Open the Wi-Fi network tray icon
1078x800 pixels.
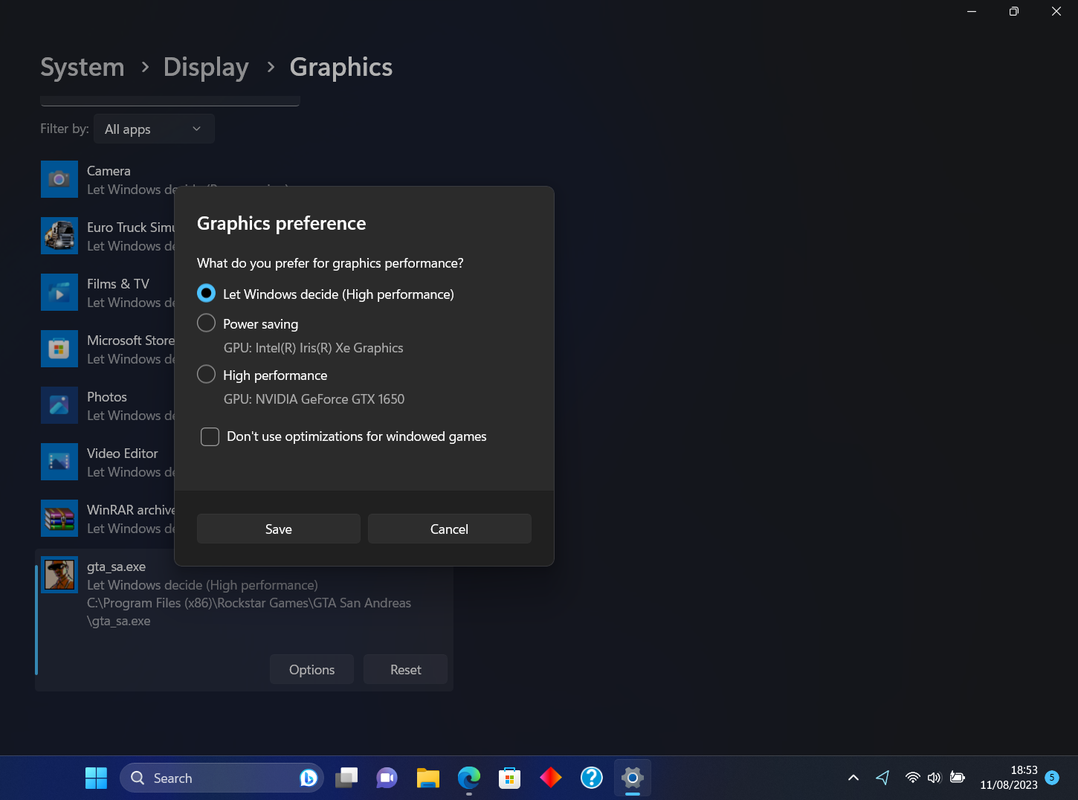pyautogui.click(x=912, y=778)
